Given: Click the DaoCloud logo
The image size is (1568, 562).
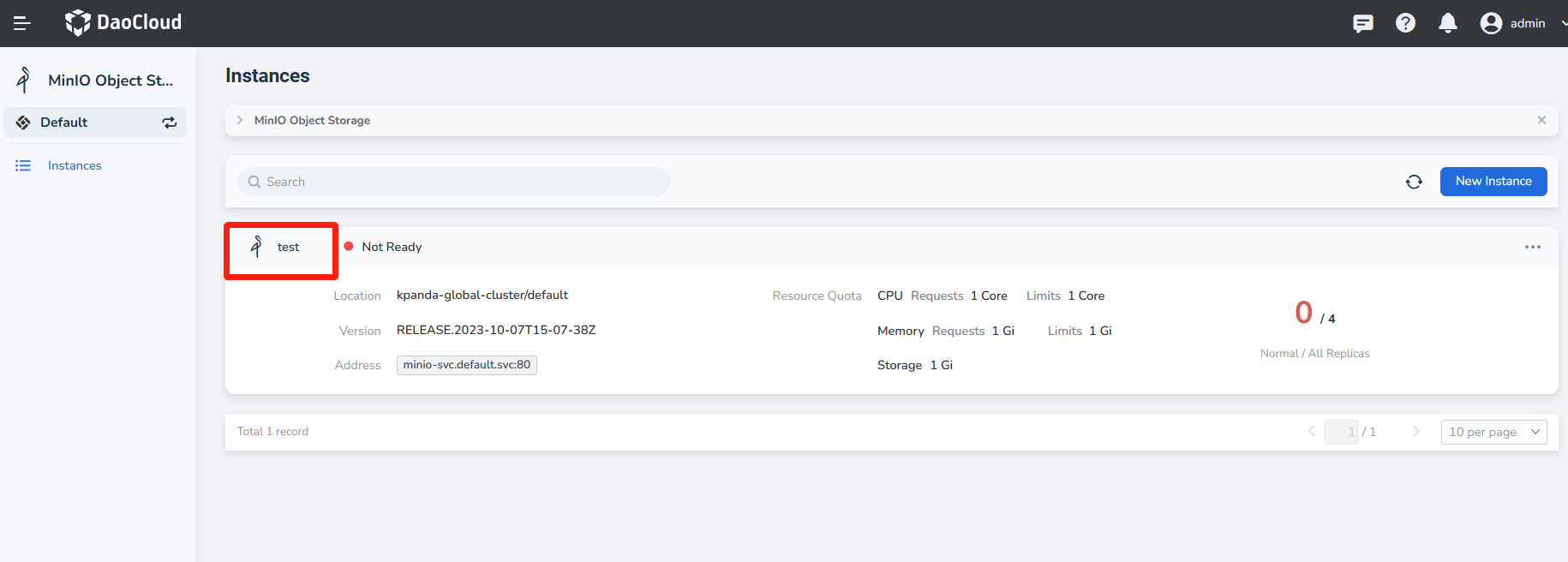Looking at the screenshot, I should [123, 22].
